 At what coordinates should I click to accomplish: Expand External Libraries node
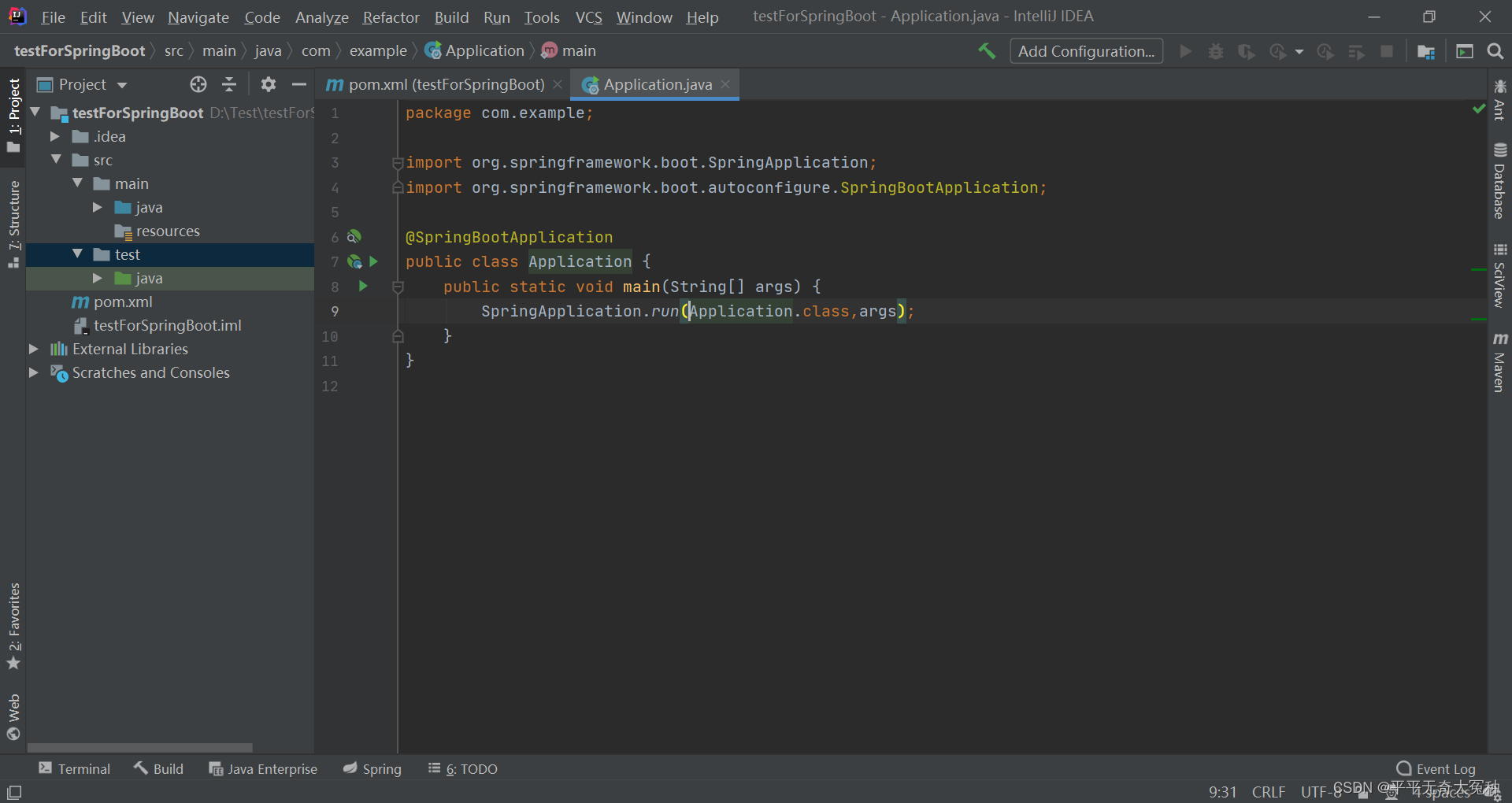pyautogui.click(x=34, y=349)
